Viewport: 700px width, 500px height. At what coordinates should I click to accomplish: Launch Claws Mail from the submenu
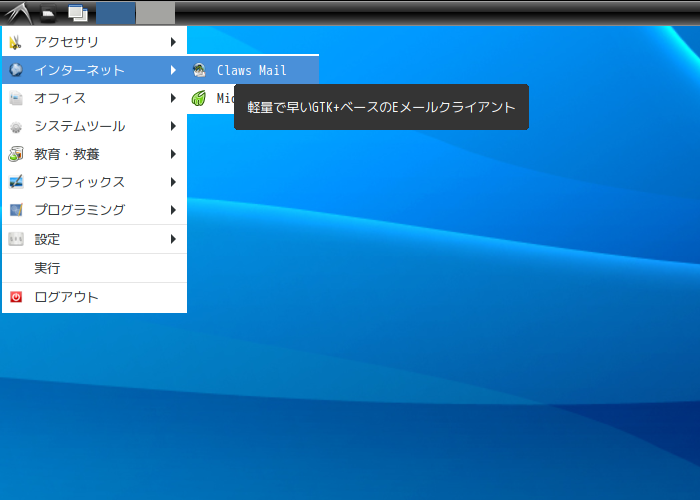[253, 70]
